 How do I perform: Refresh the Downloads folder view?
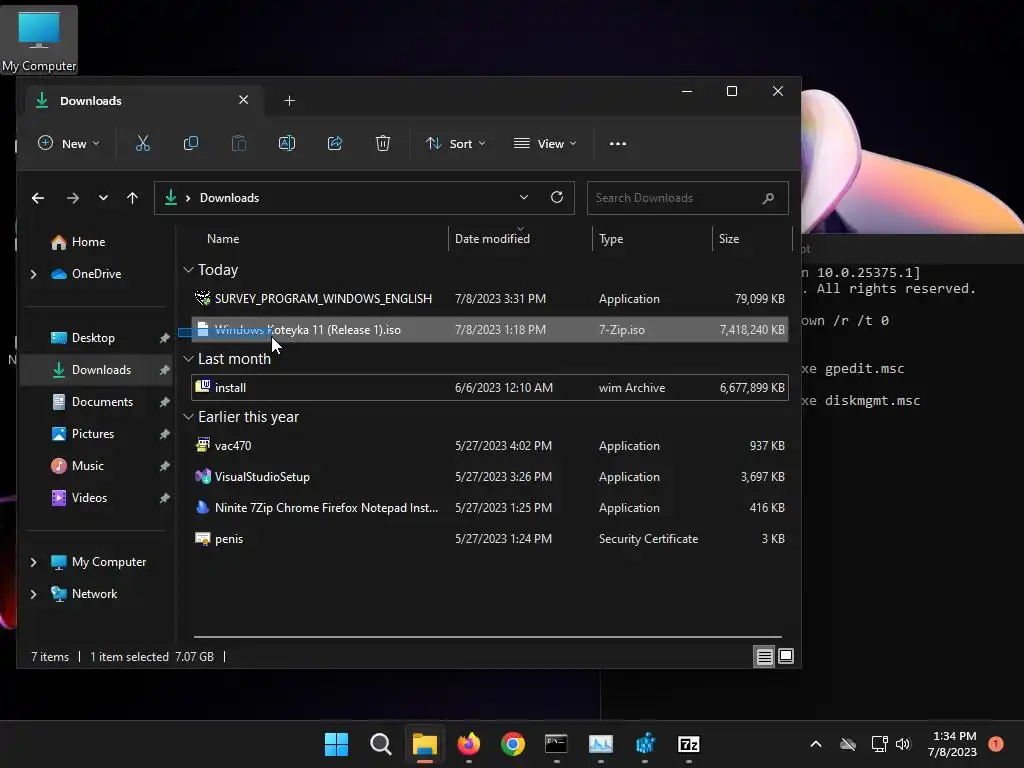click(557, 197)
